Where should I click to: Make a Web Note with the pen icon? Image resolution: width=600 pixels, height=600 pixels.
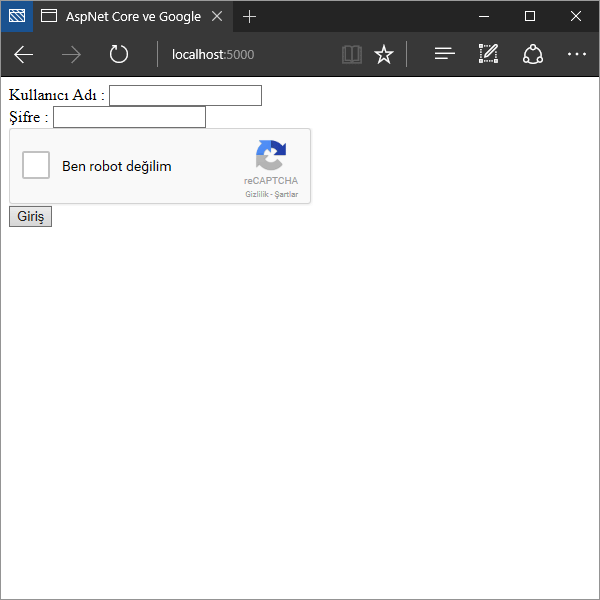point(488,54)
